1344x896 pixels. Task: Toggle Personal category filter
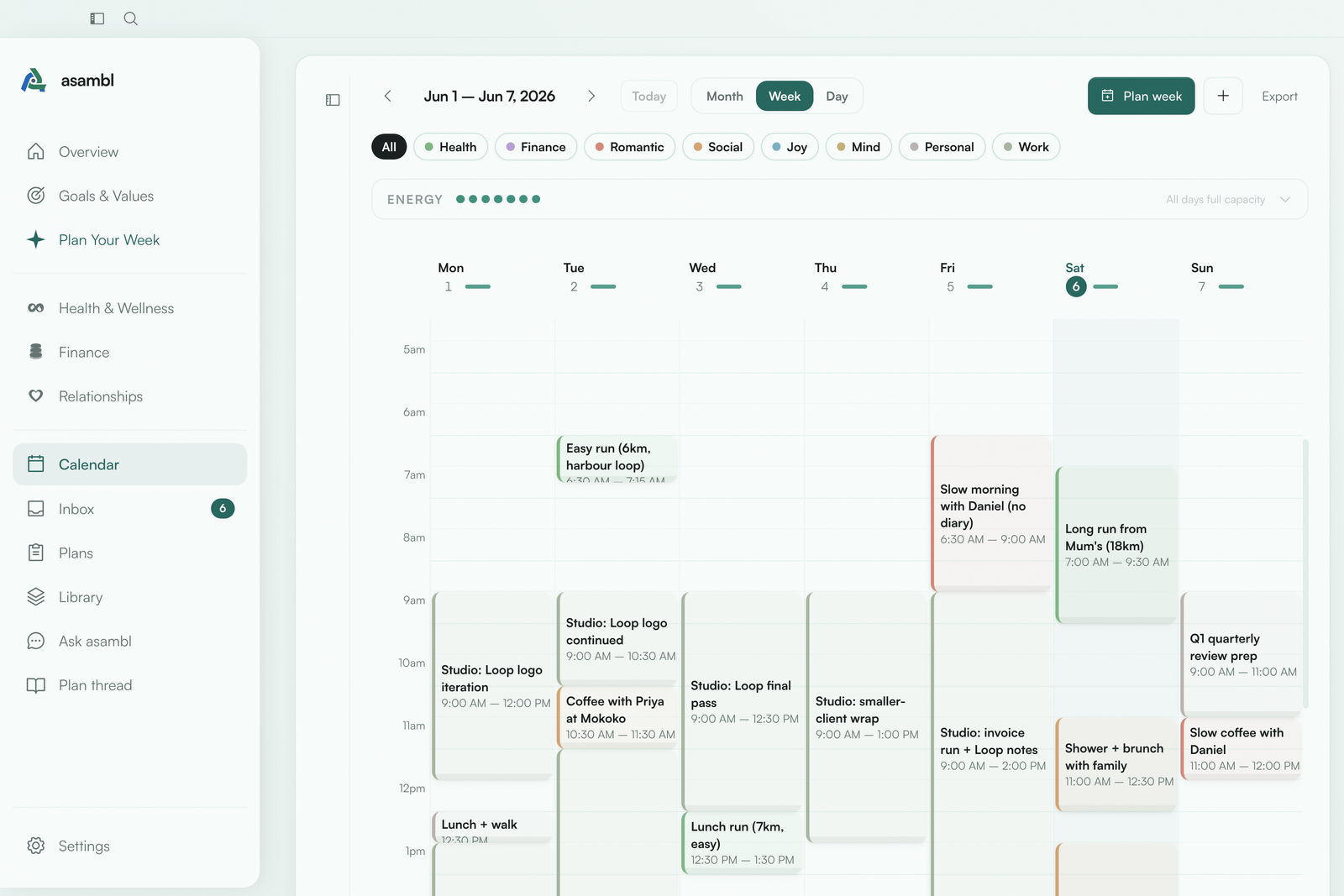(x=942, y=147)
